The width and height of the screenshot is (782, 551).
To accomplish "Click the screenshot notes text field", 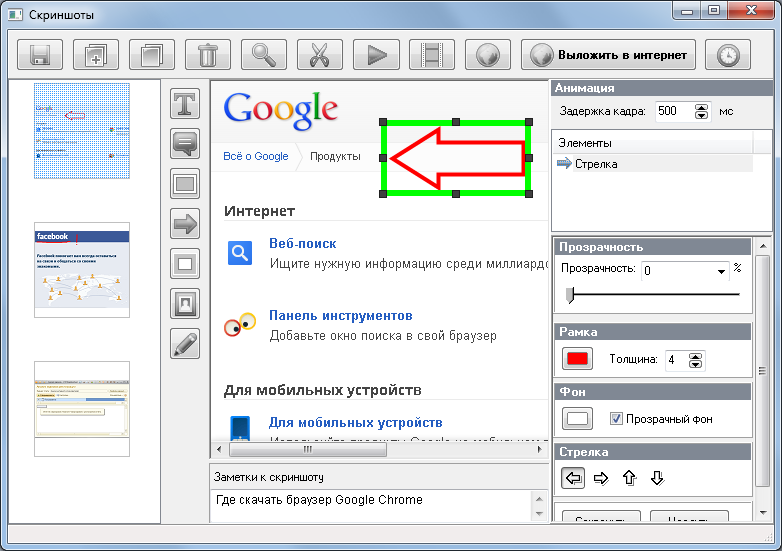I will (x=372, y=506).
